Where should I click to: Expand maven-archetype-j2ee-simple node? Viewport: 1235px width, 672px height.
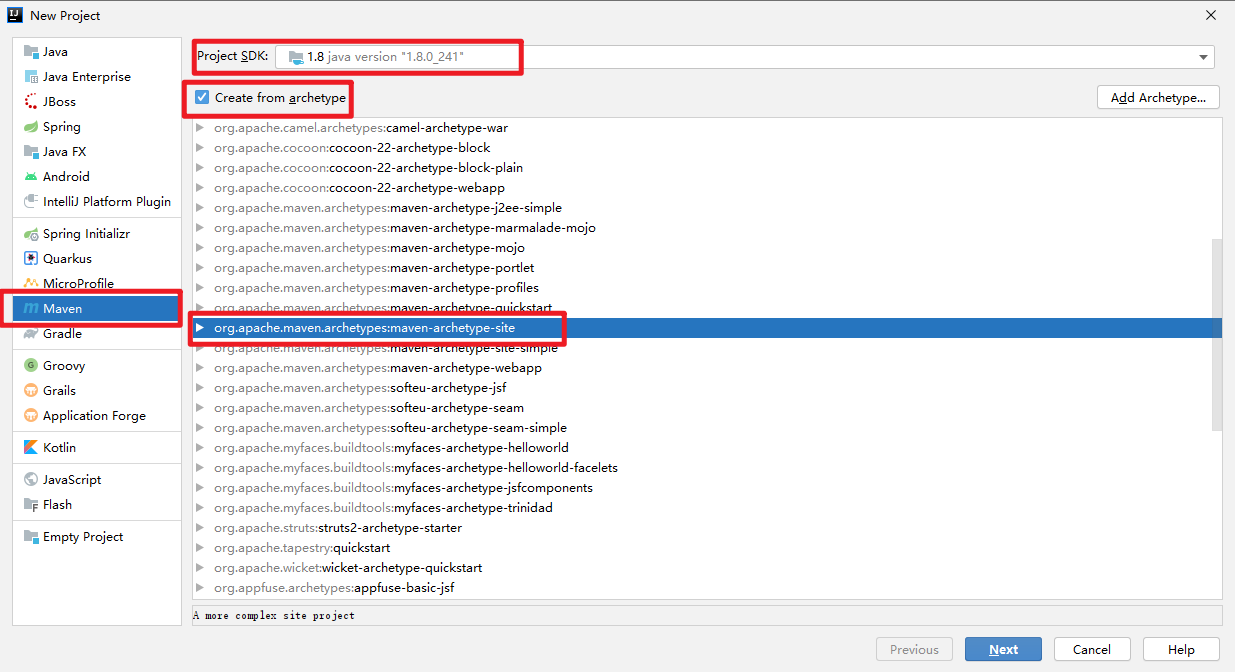[x=200, y=208]
